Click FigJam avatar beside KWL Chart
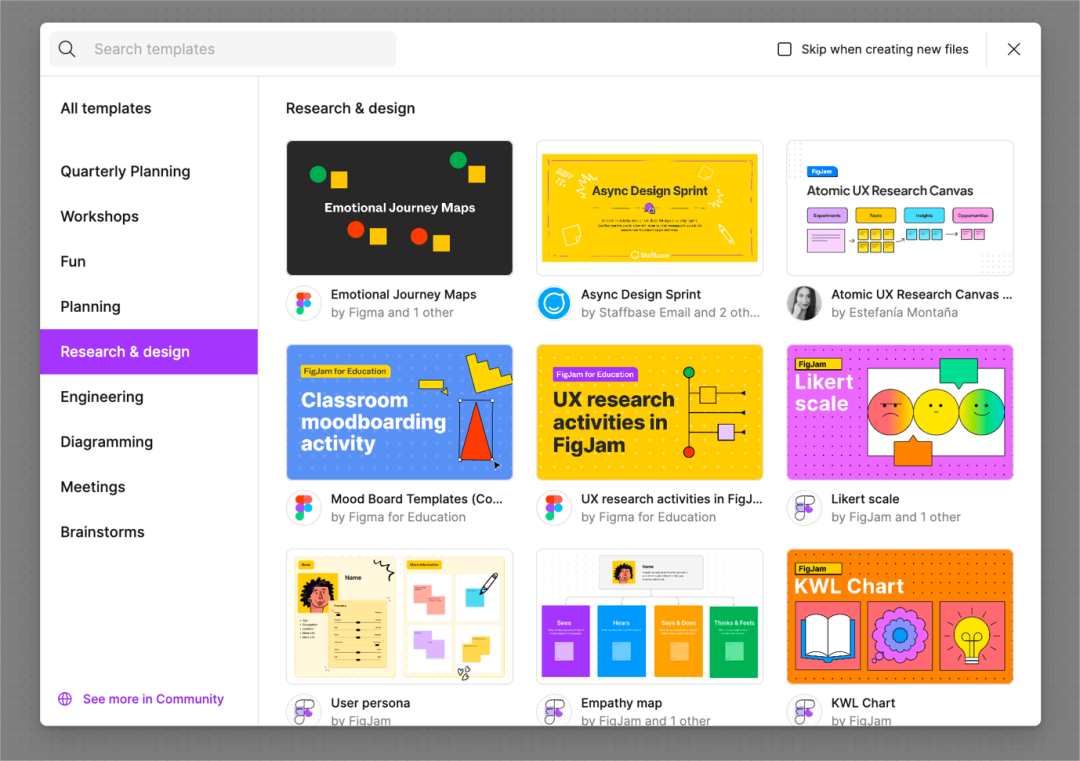The image size is (1080, 761). 804,710
